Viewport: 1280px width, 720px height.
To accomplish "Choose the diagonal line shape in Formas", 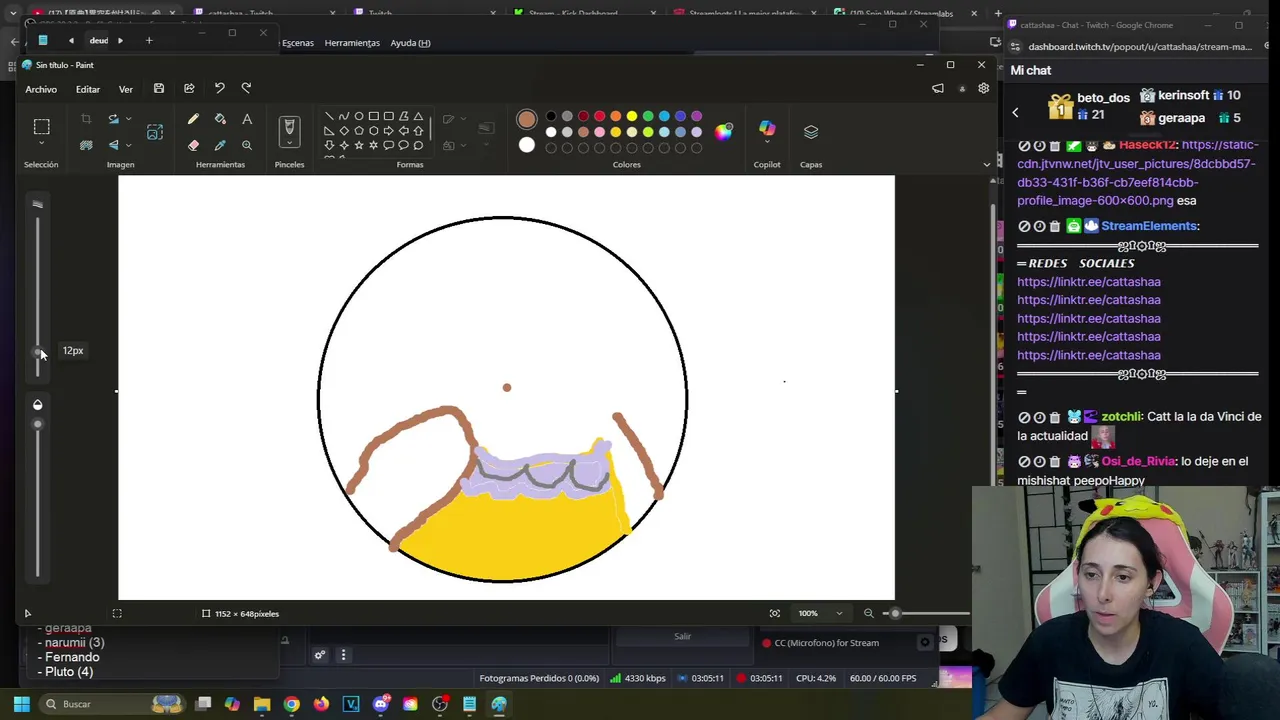I will point(329,116).
